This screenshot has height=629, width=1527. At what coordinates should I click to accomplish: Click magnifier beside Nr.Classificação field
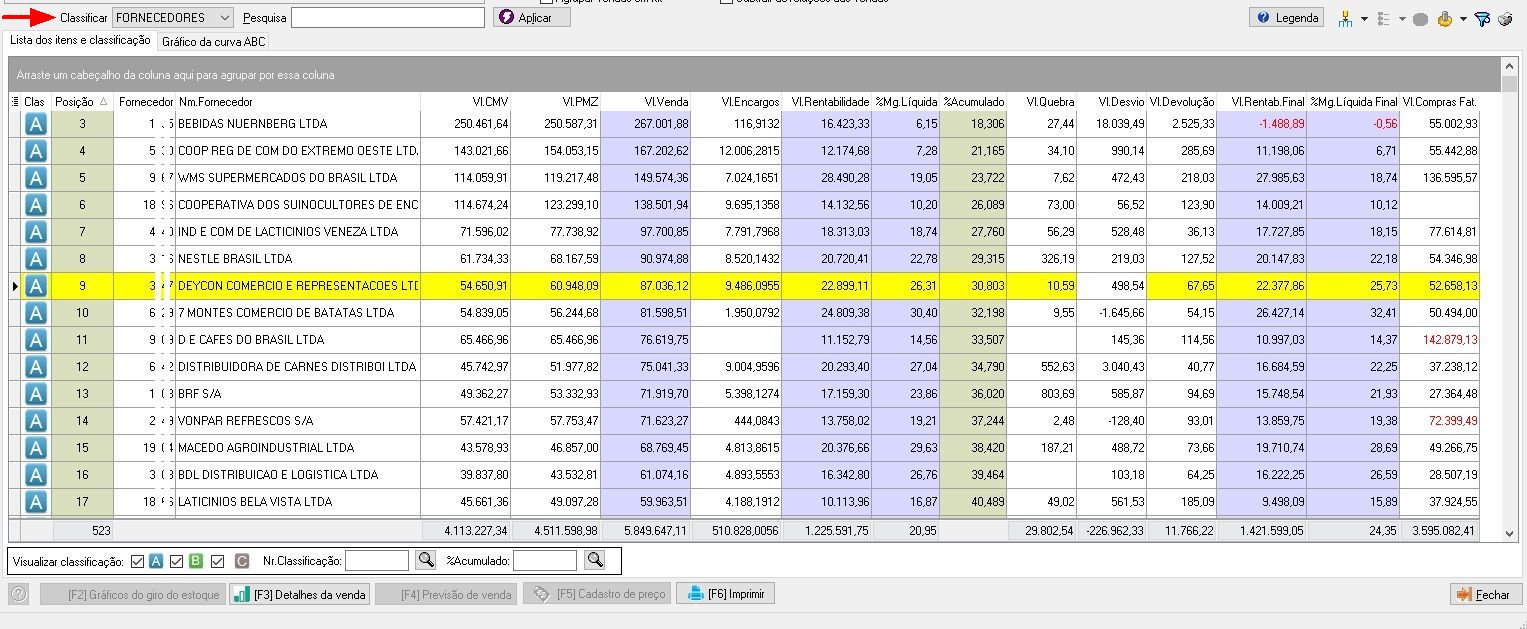coord(425,560)
